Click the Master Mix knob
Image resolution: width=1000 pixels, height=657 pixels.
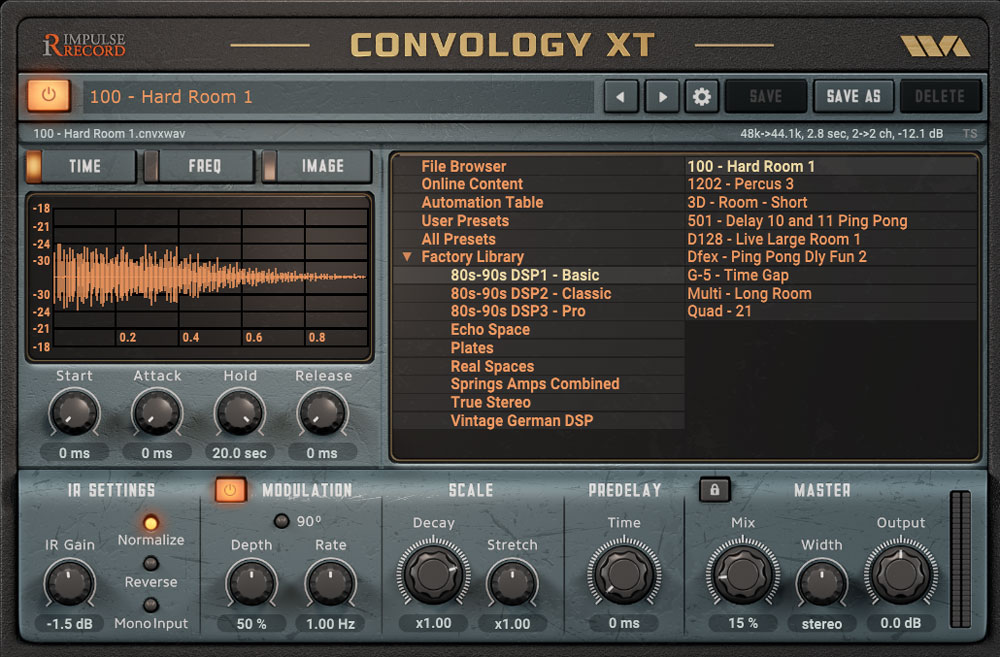[x=743, y=573]
